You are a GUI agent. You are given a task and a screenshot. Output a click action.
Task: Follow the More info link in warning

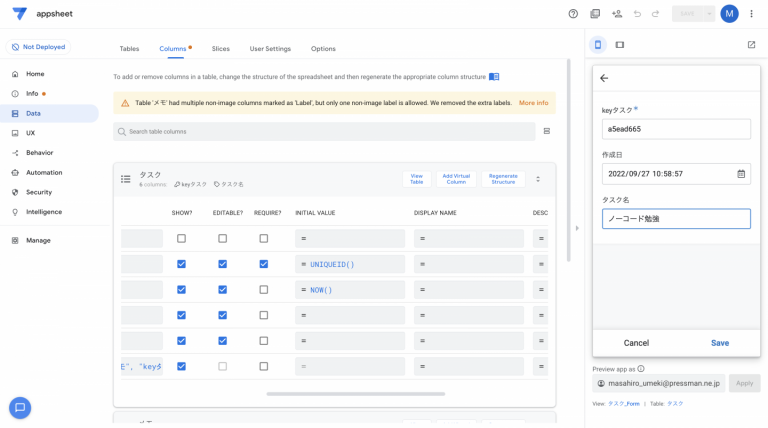tap(533, 103)
